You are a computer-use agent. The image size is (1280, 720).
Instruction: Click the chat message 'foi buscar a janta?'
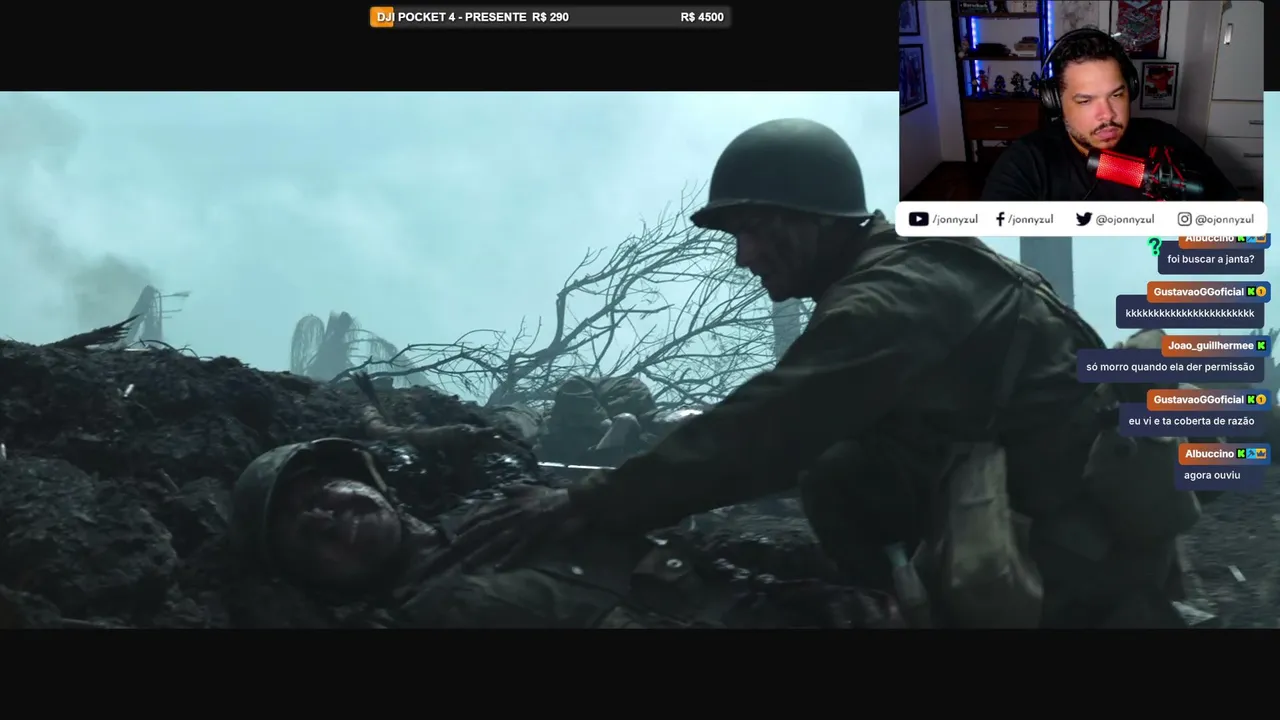(1211, 259)
